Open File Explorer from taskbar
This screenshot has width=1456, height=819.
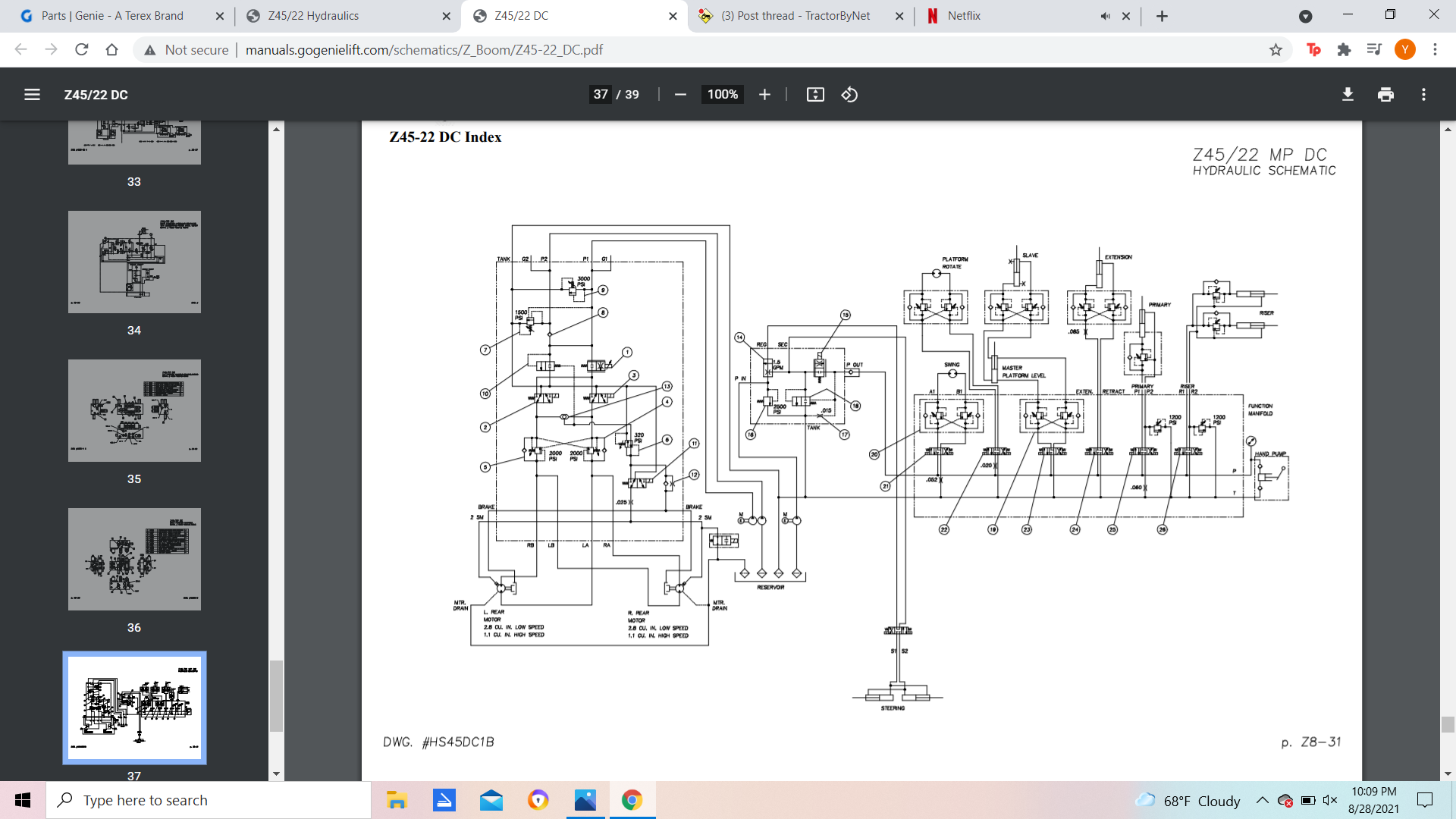(397, 800)
